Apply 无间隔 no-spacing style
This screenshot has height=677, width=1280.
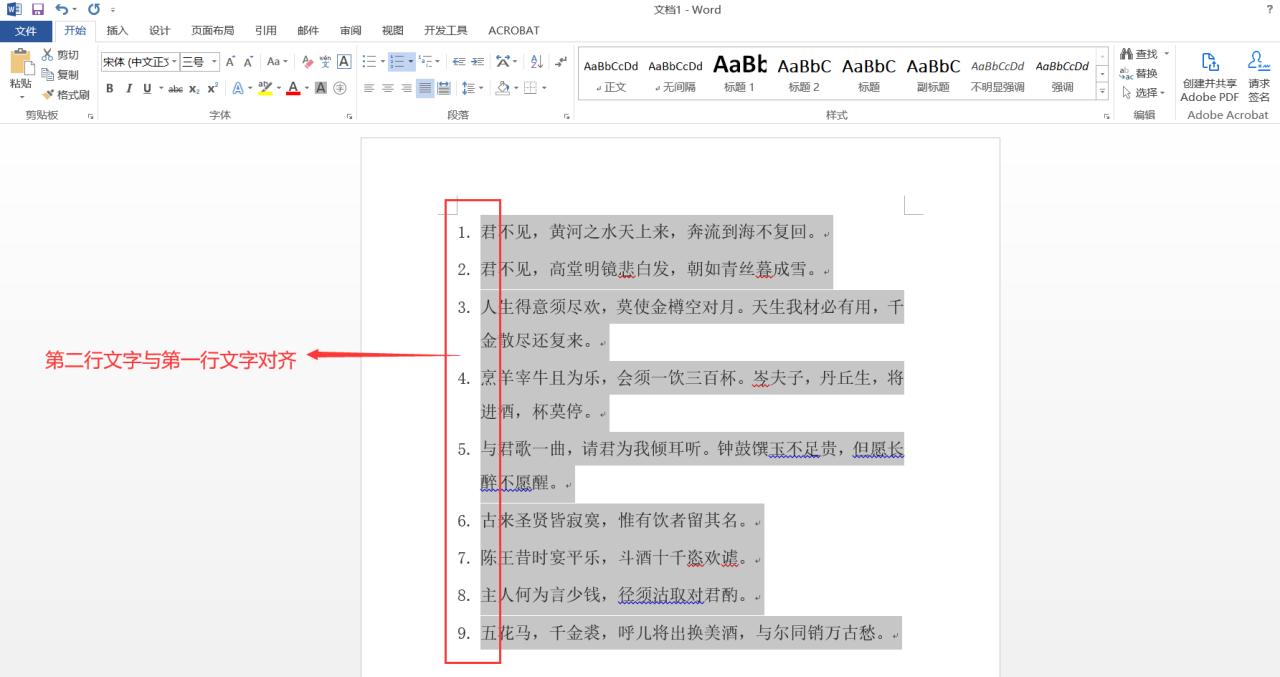click(675, 73)
